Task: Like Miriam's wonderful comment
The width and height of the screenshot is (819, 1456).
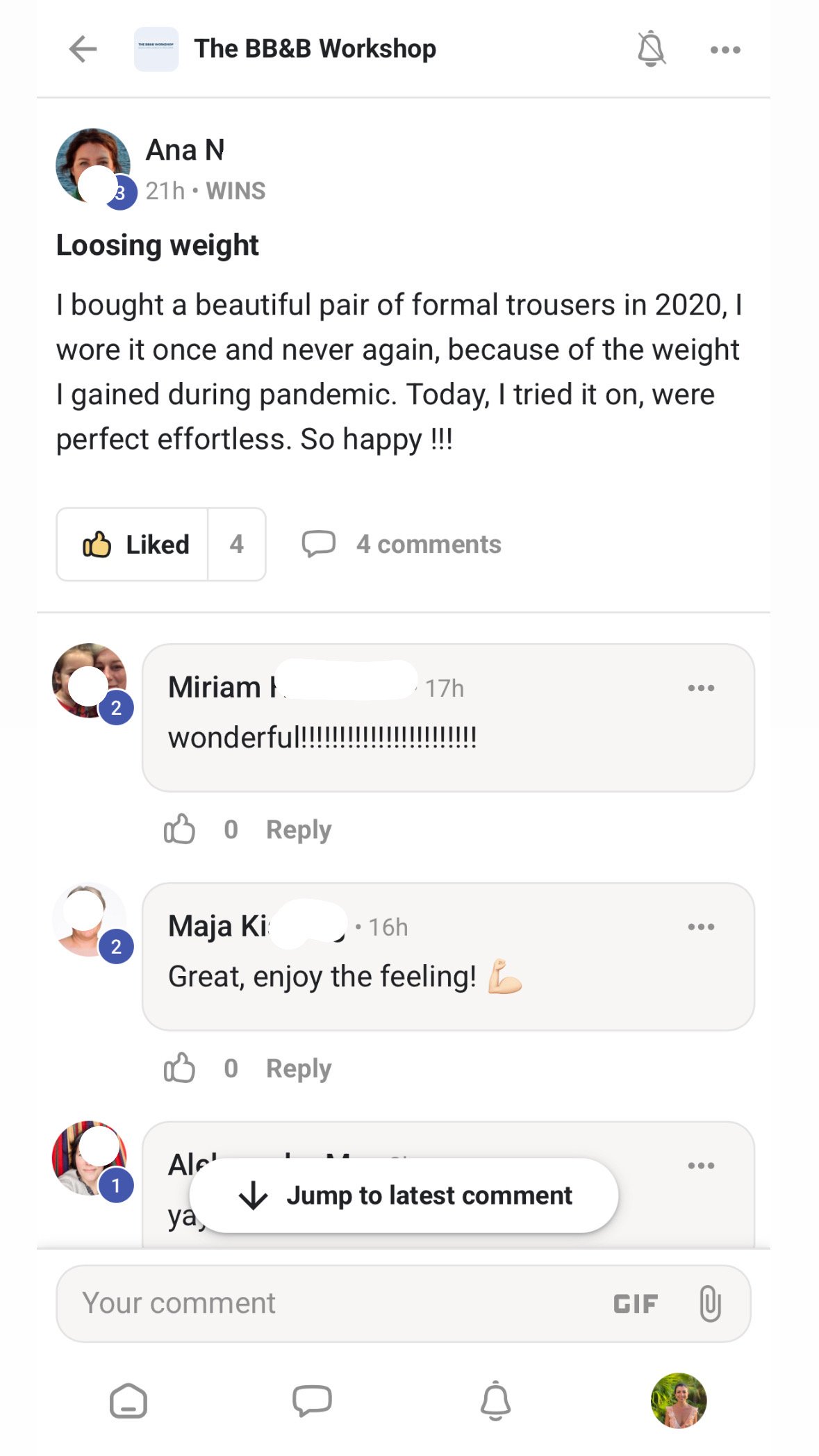Action: coord(179,829)
